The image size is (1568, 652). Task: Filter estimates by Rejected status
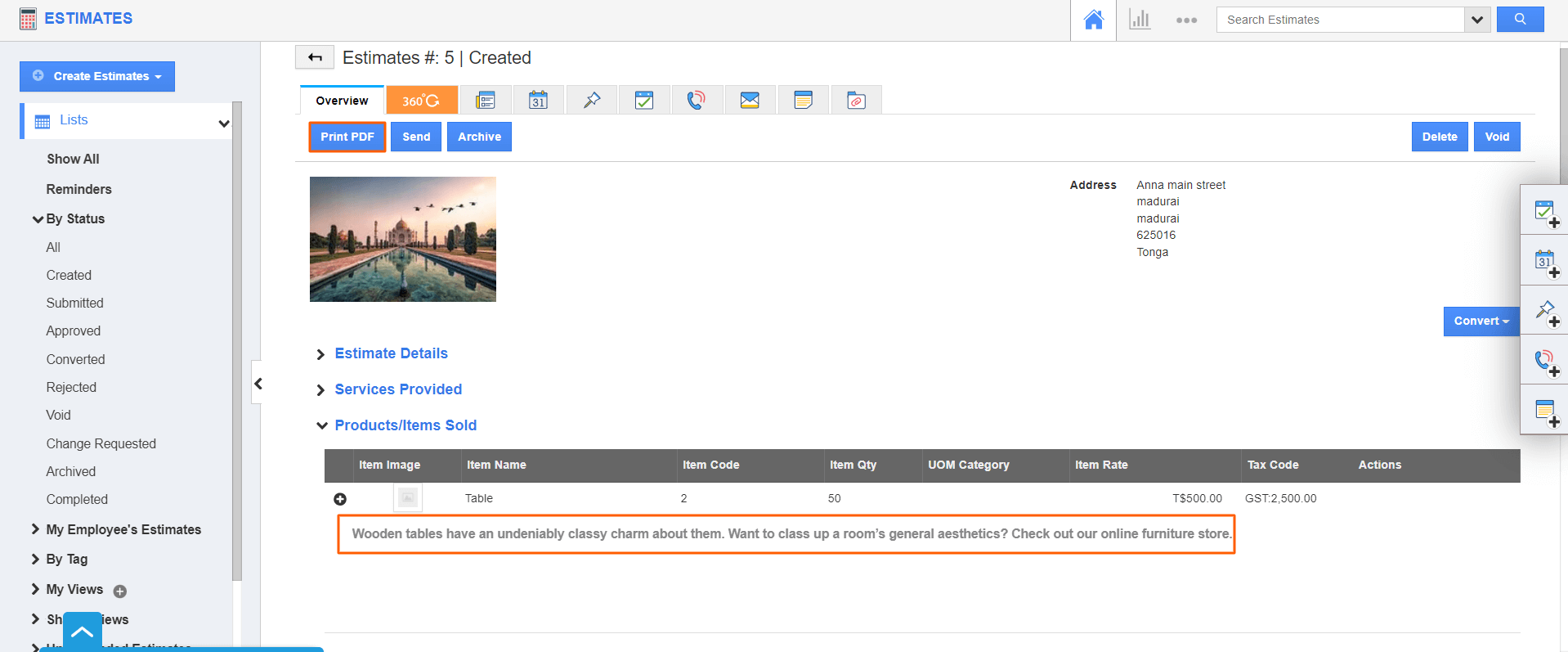click(71, 387)
